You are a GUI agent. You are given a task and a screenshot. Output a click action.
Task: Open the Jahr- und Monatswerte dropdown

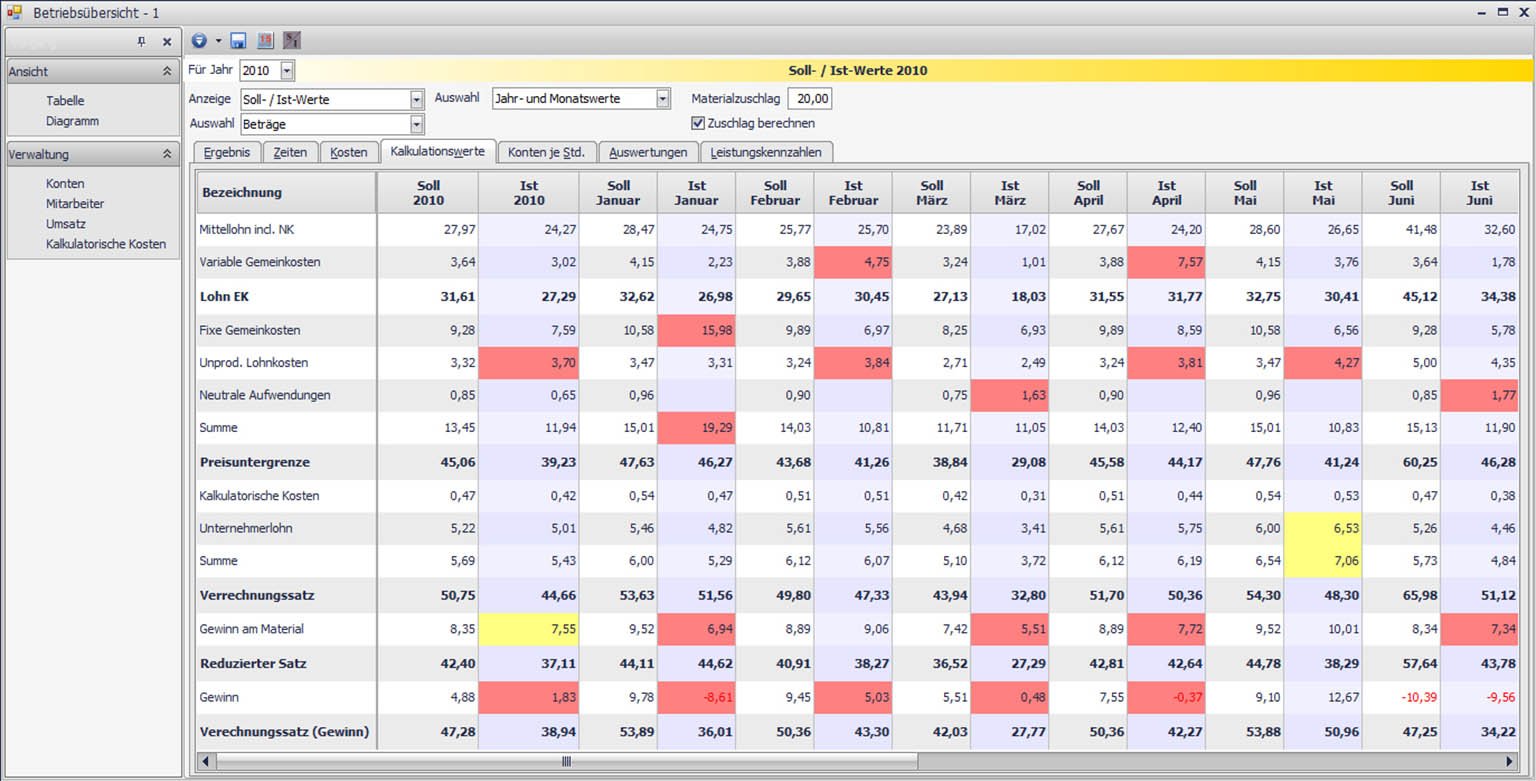click(662, 99)
